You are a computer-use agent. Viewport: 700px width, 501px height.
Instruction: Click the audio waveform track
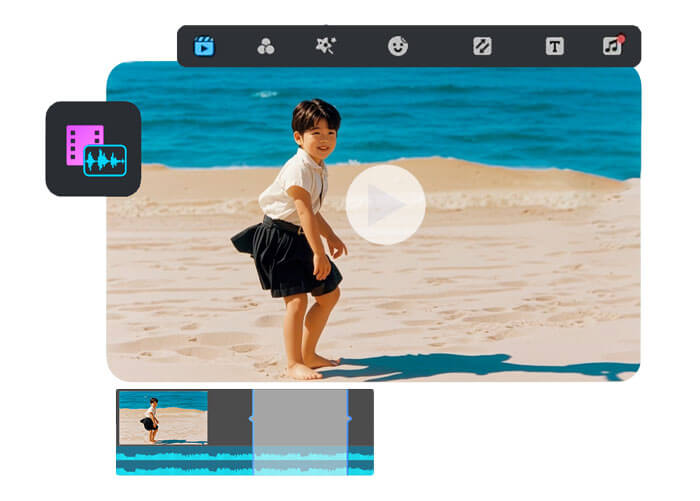[x=245, y=460]
